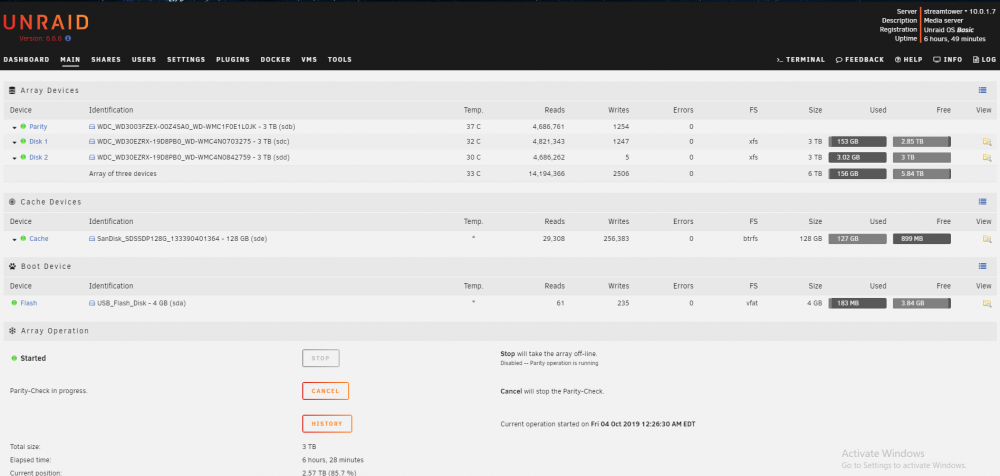
Task: Open the Users page
Action: pos(144,59)
